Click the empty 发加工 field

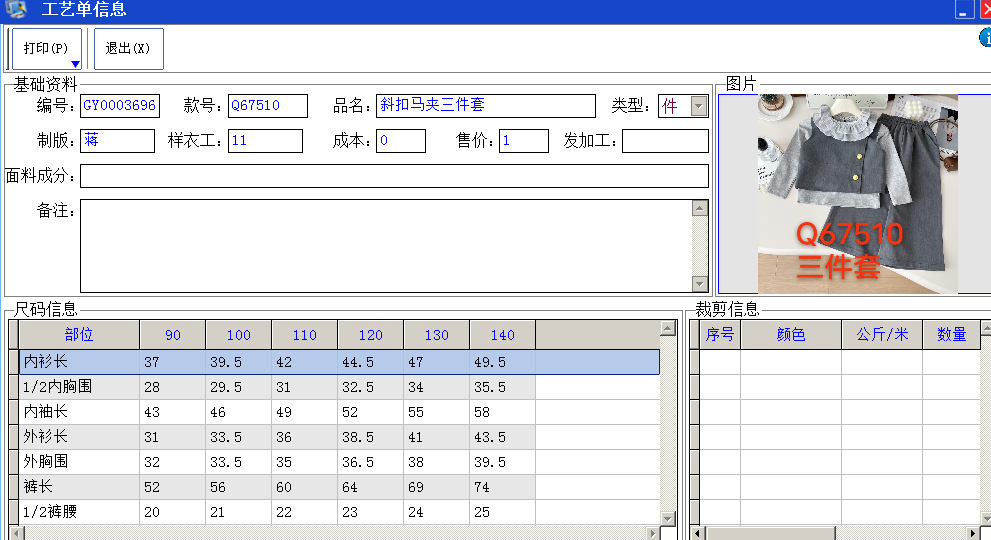point(665,141)
